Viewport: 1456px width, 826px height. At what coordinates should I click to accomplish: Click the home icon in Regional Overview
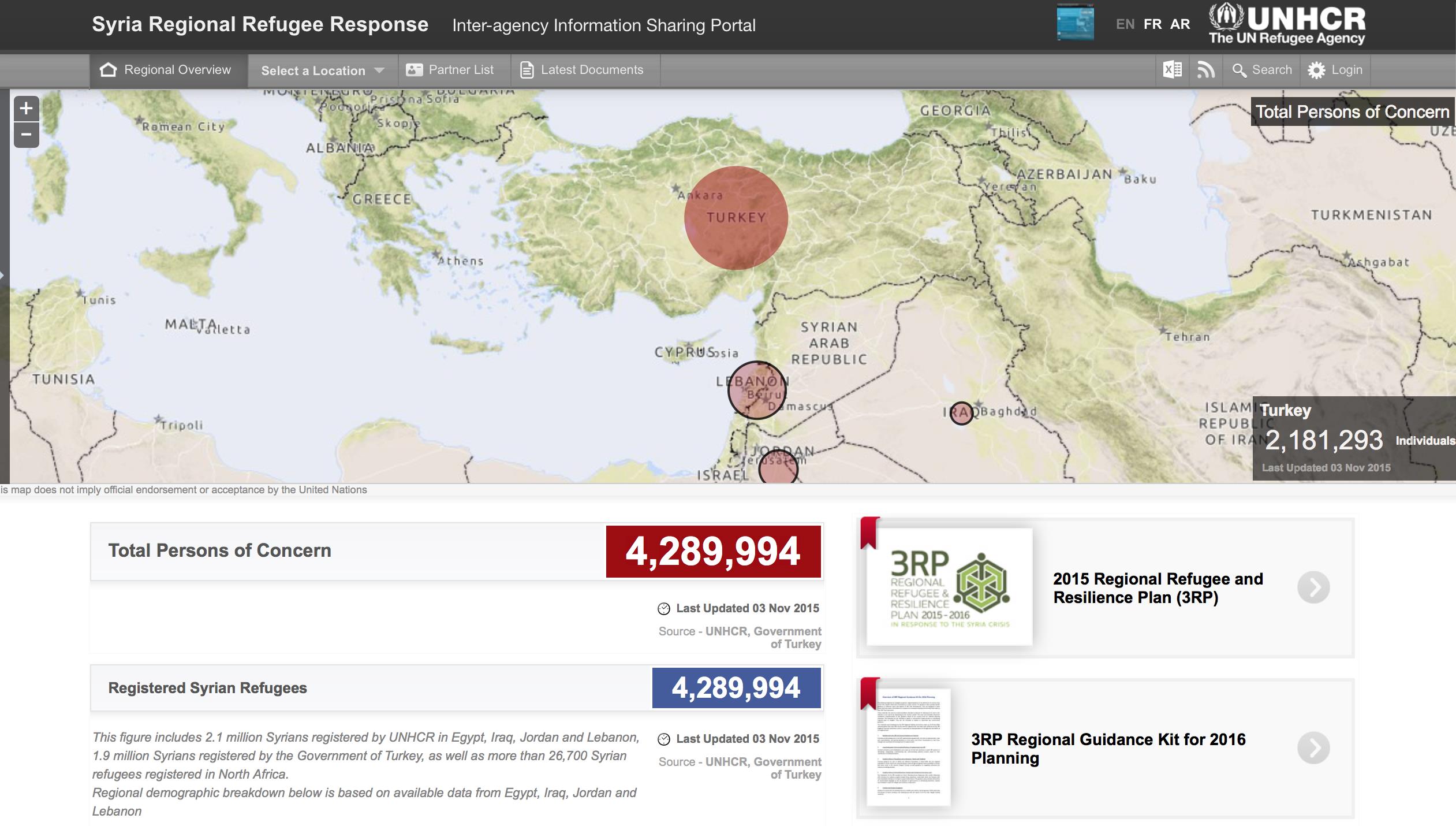[108, 70]
